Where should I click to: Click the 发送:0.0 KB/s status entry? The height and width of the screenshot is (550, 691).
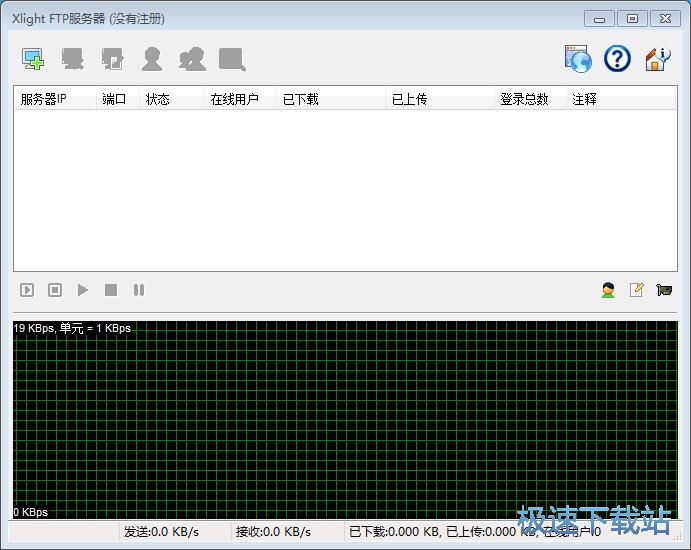(x=161, y=532)
